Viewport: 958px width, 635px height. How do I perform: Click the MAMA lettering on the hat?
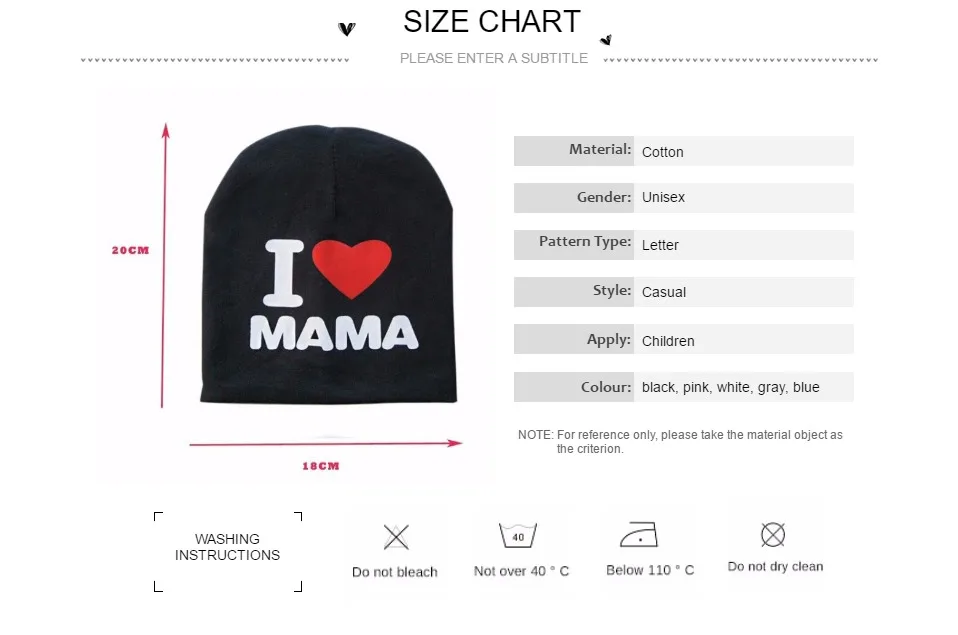pos(334,333)
